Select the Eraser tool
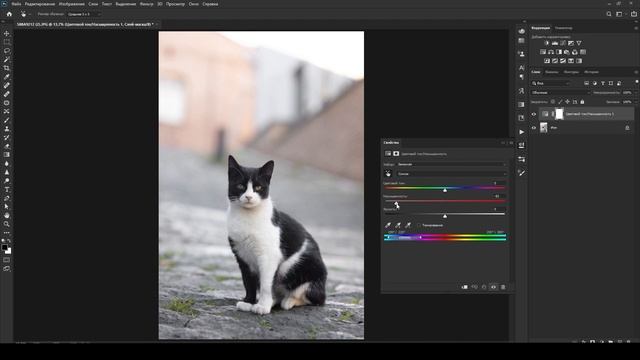 [x=7, y=146]
